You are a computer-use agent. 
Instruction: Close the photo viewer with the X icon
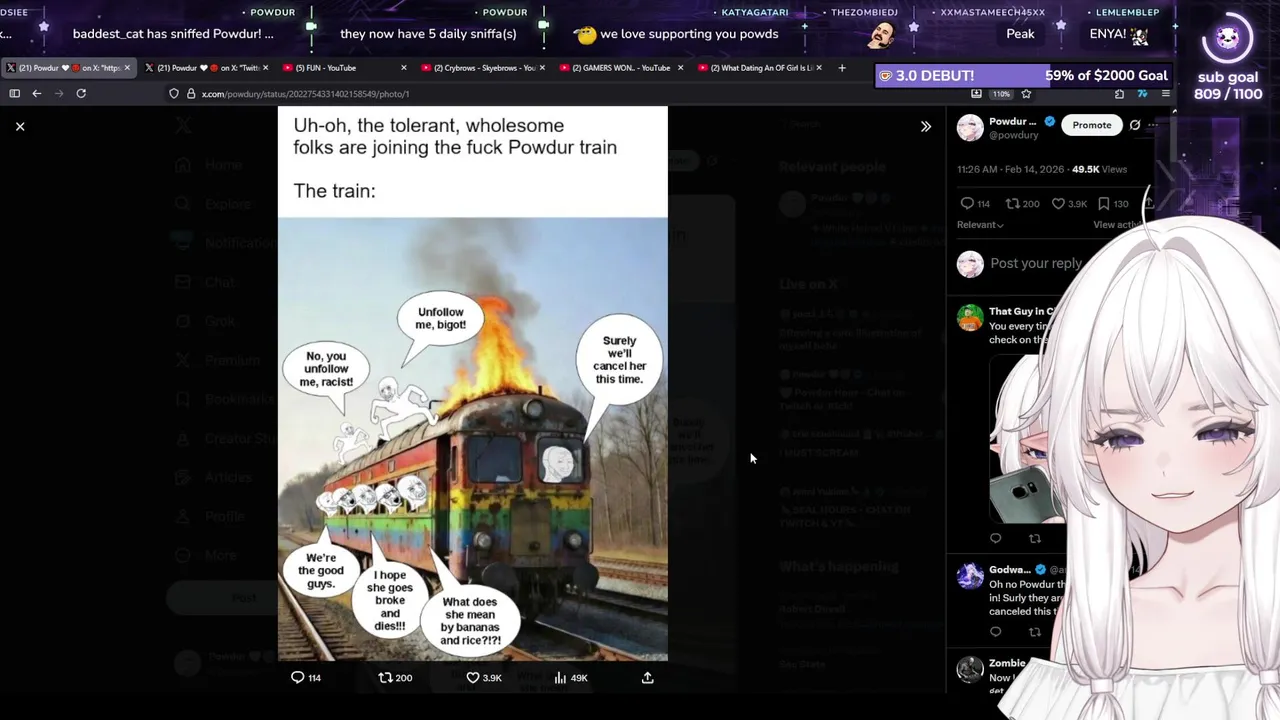[x=20, y=126]
